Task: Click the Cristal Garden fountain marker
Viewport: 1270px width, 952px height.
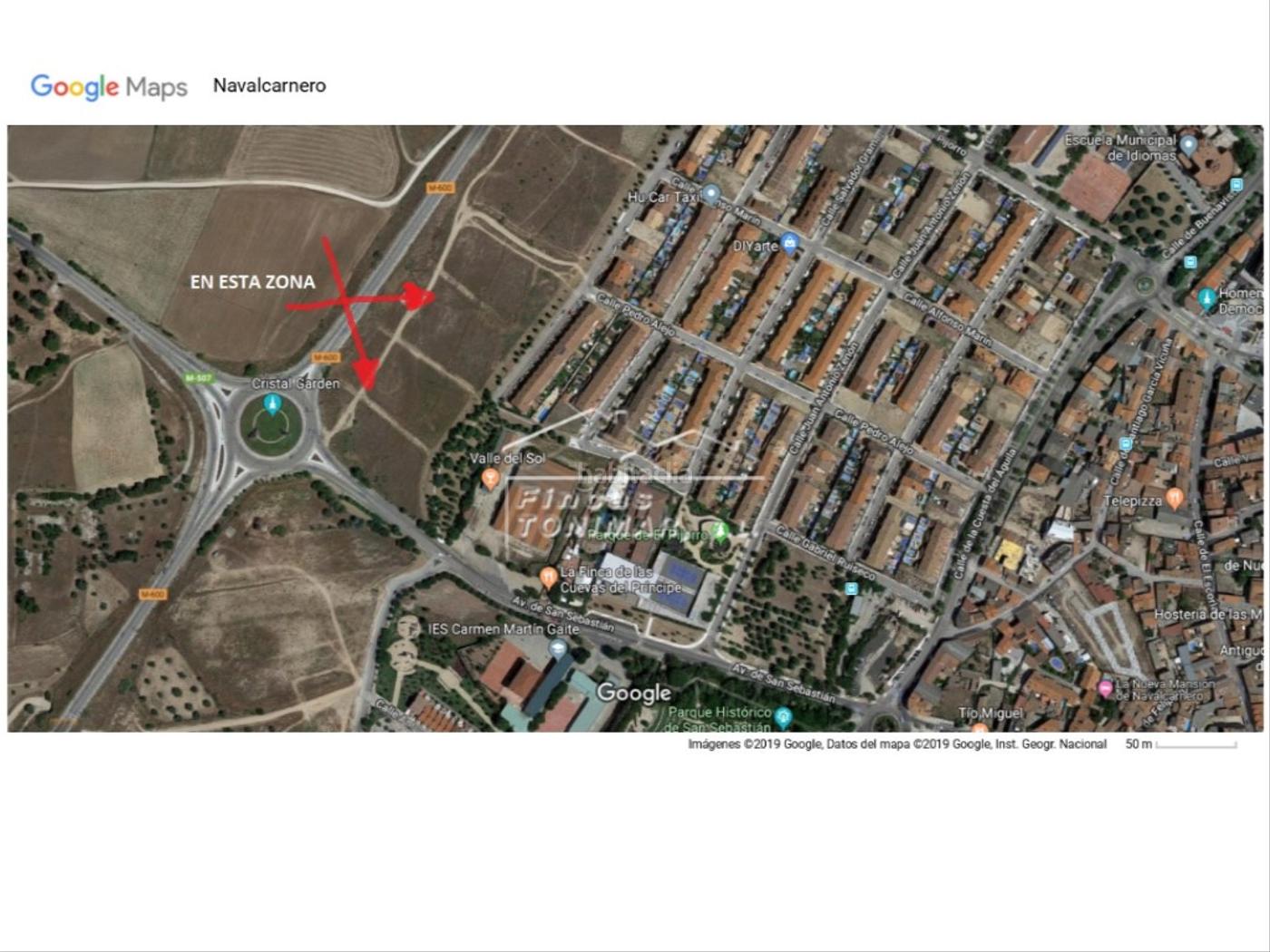Action: pos(271,404)
